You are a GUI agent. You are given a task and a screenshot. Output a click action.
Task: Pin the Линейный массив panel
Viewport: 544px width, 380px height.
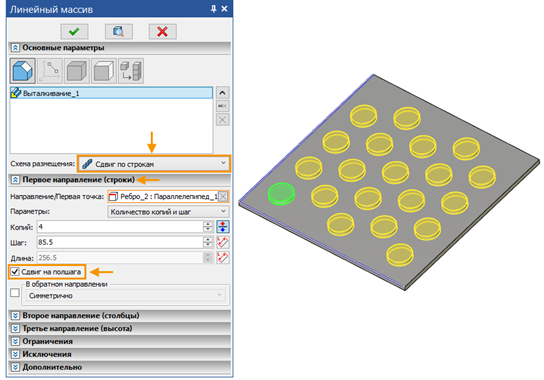(214, 9)
